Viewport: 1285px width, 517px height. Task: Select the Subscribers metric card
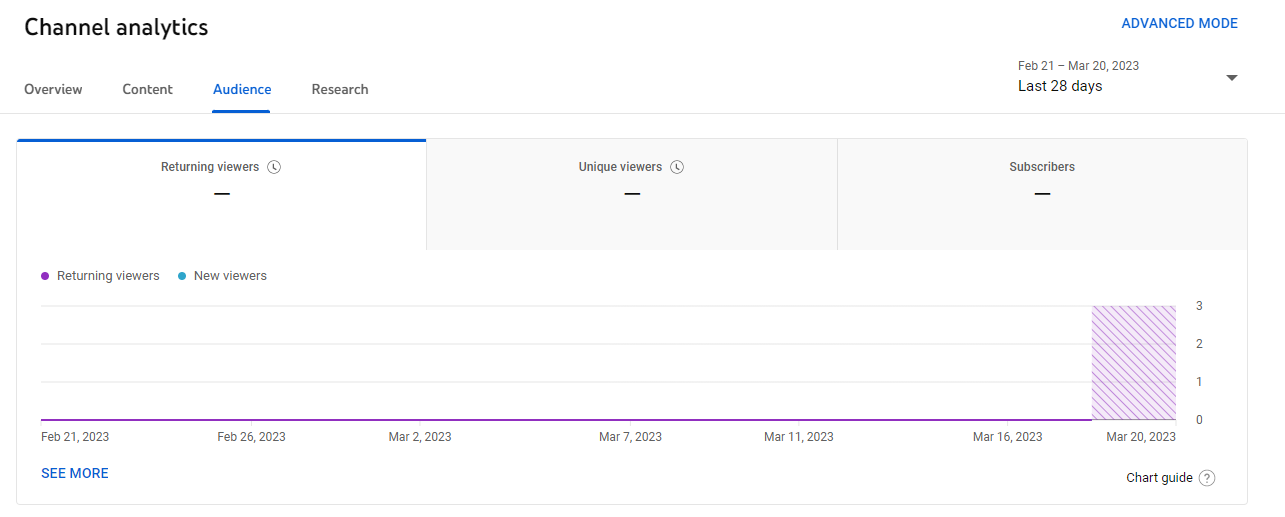1043,195
